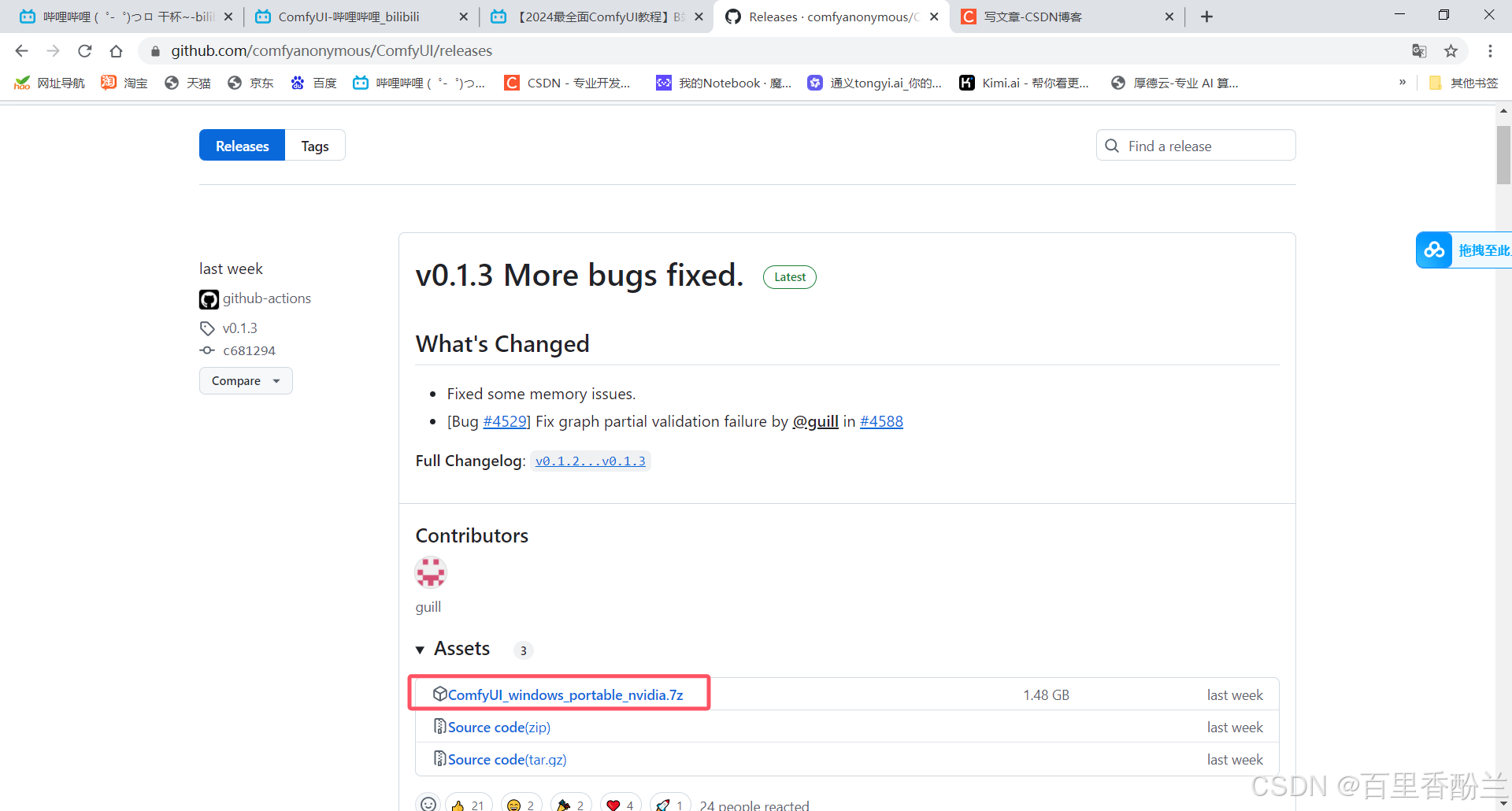Close the Releases comfyanonymous tab
1512x811 pixels.
click(x=934, y=17)
